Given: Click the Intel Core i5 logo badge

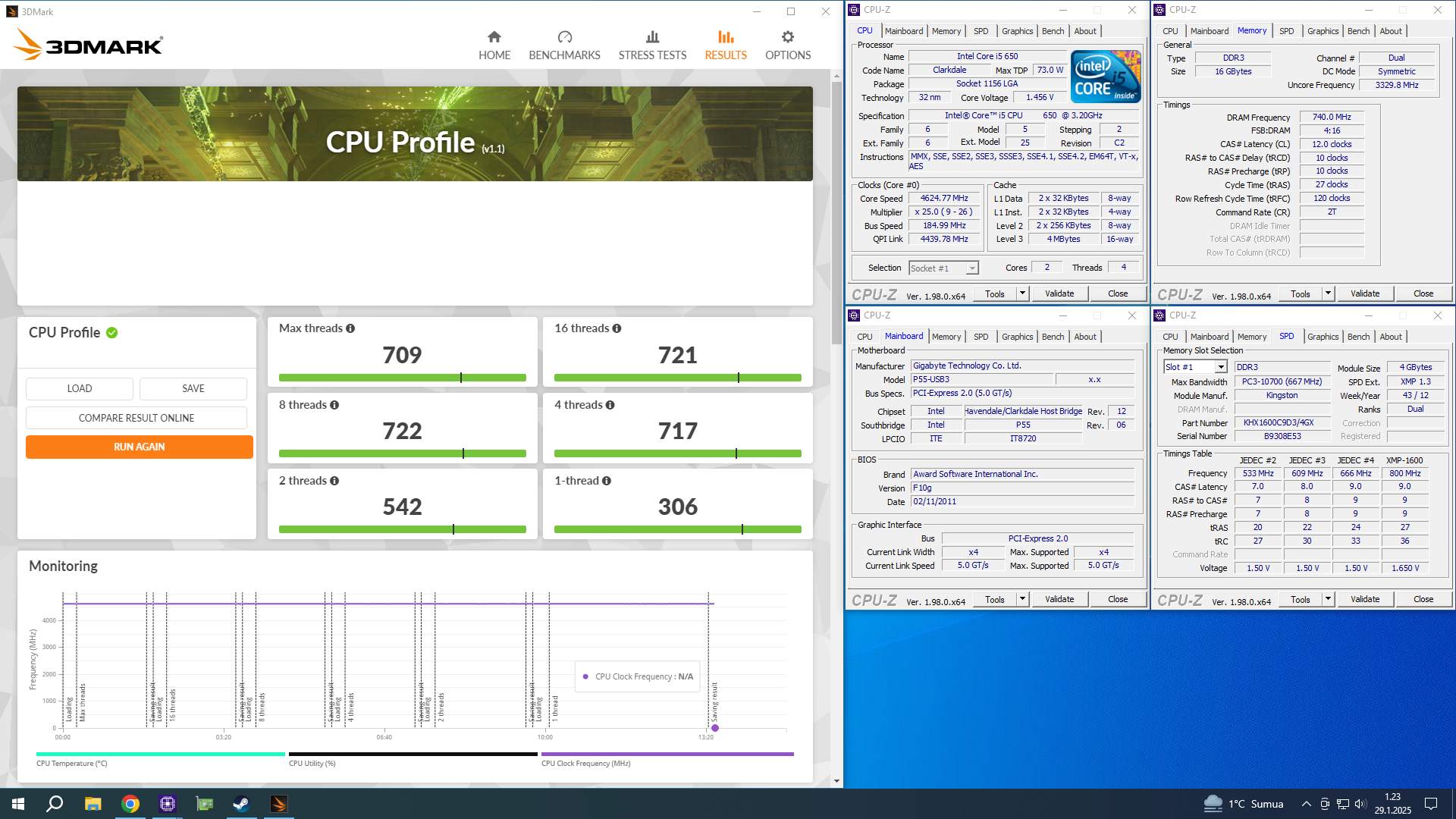Looking at the screenshot, I should point(1105,77).
